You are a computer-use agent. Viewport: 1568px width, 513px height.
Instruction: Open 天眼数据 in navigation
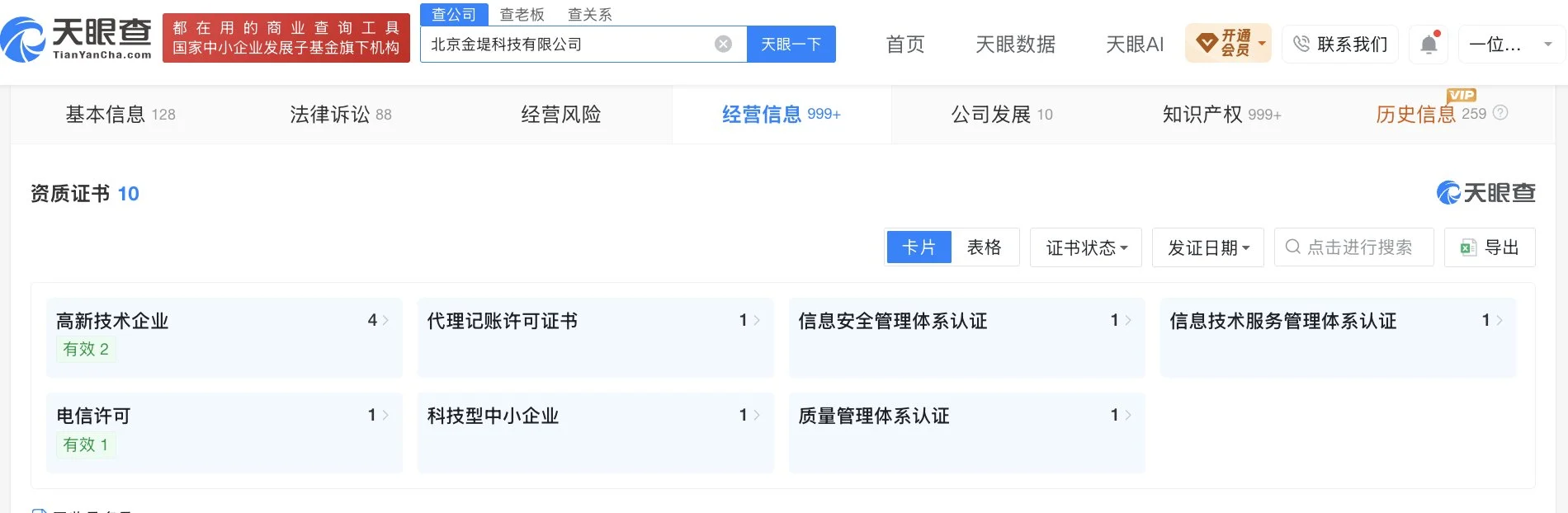pos(1015,44)
